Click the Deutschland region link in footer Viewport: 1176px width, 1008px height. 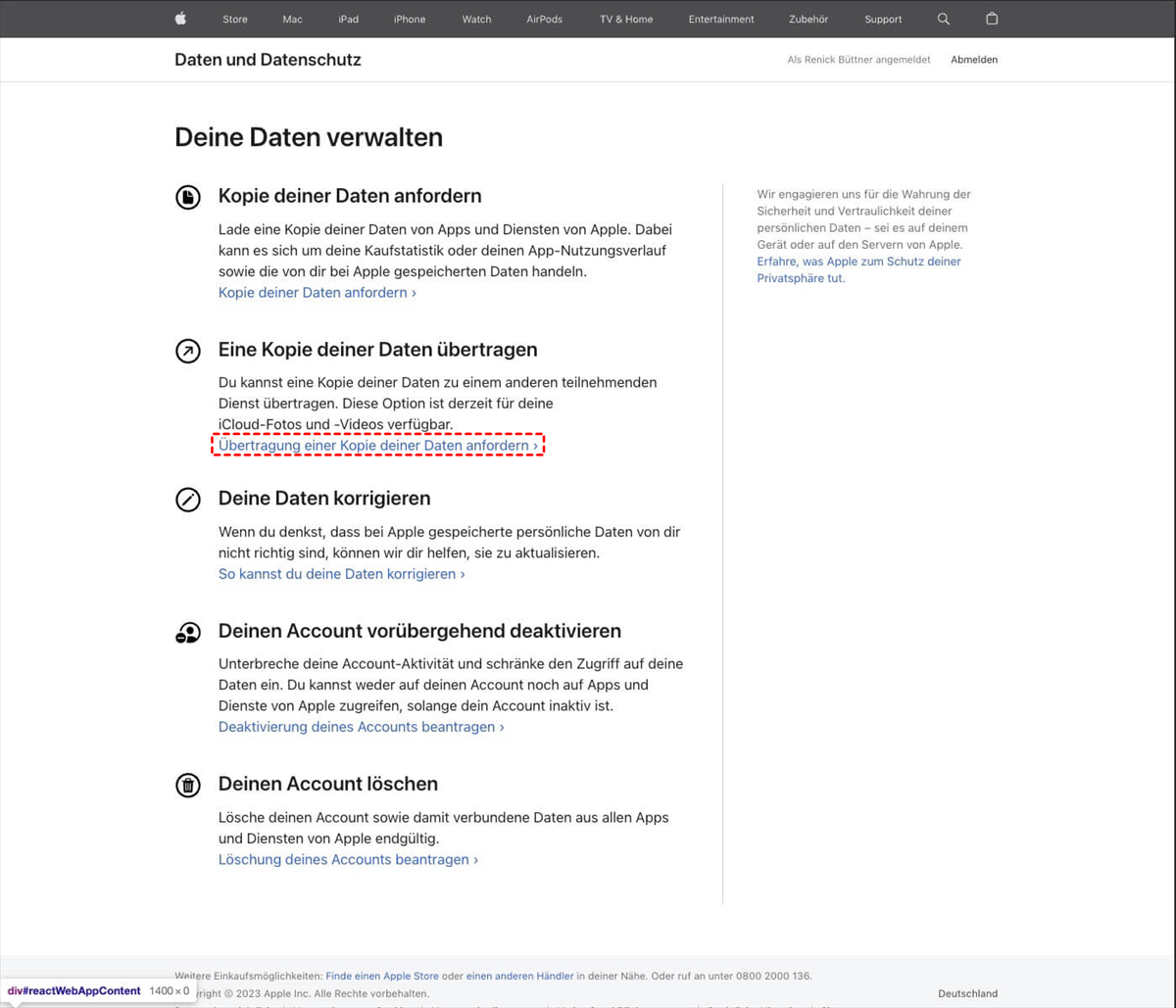[x=967, y=993]
